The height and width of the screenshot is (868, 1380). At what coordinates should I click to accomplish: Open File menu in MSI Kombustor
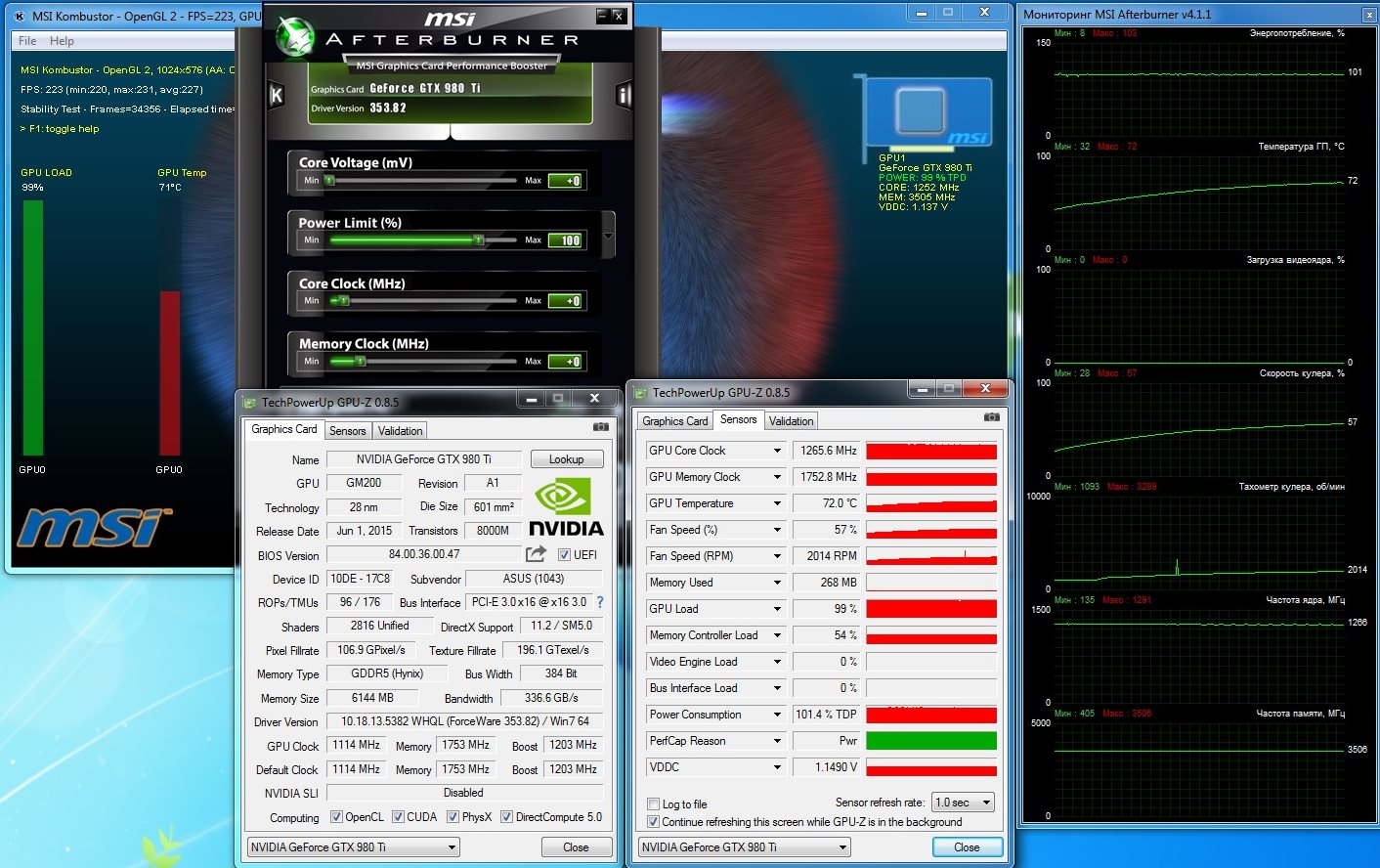27,41
